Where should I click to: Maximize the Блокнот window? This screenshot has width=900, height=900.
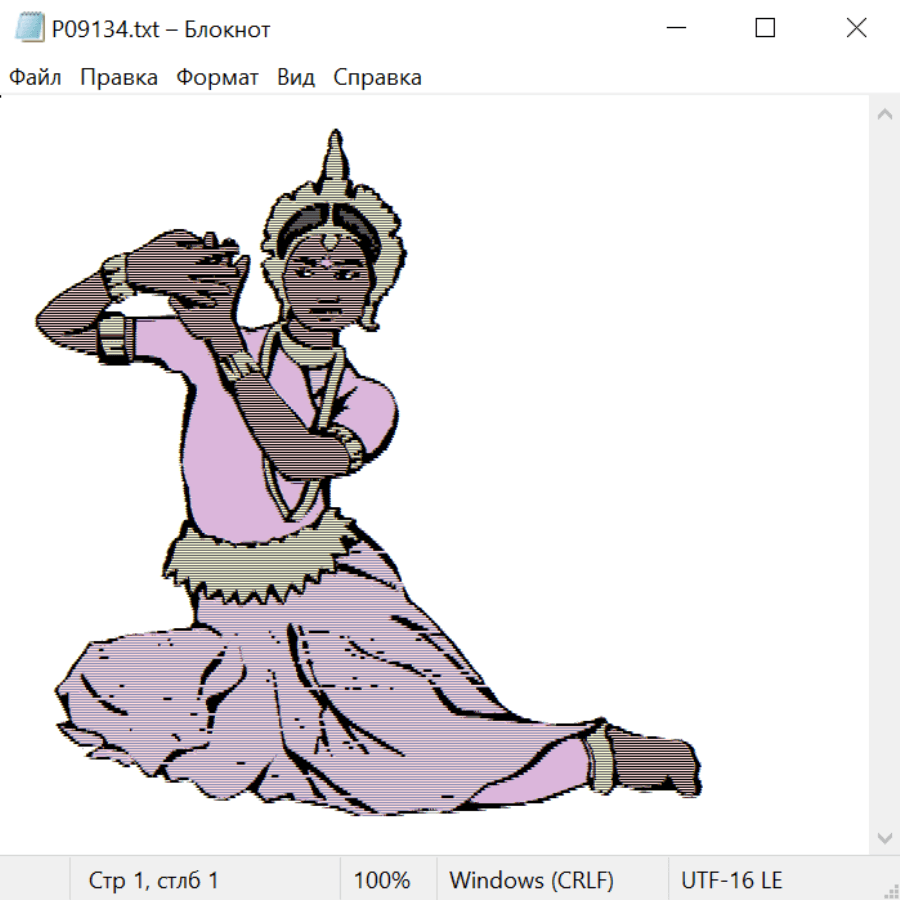765,29
